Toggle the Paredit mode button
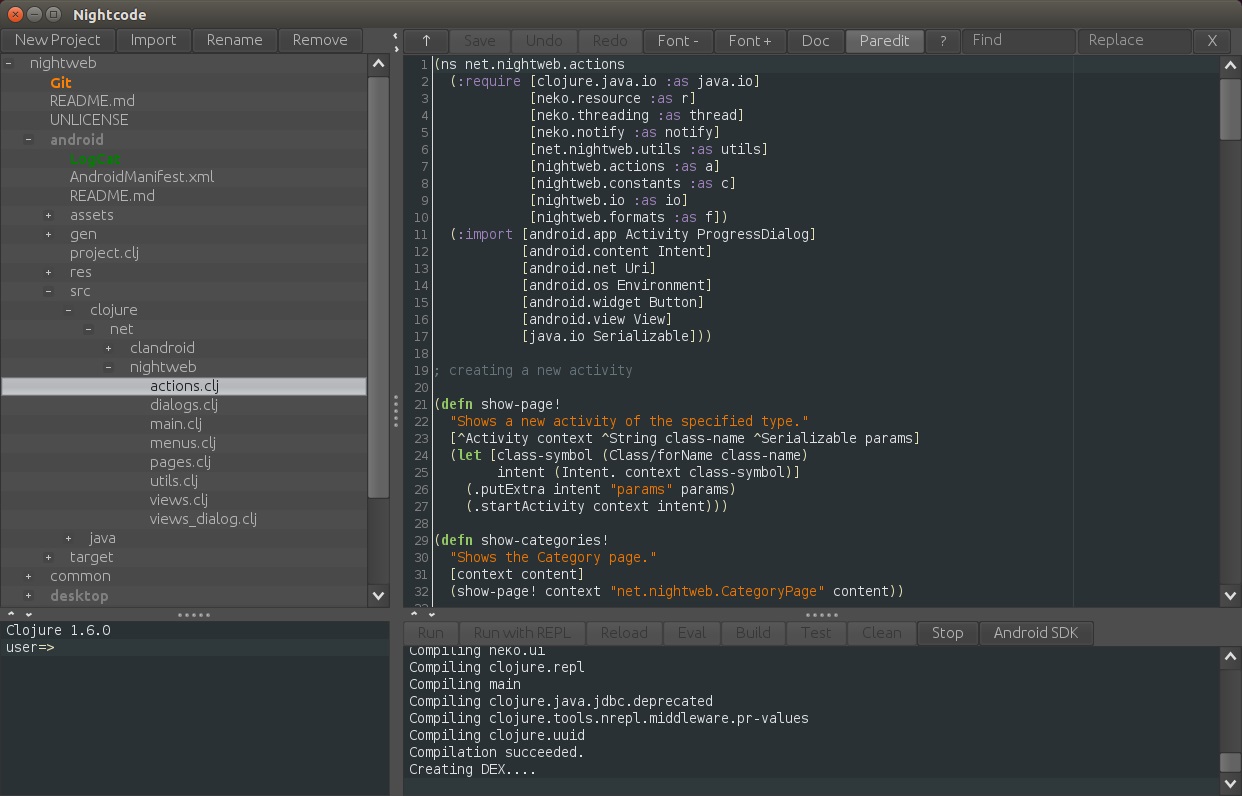The height and width of the screenshot is (796, 1242). [884, 41]
